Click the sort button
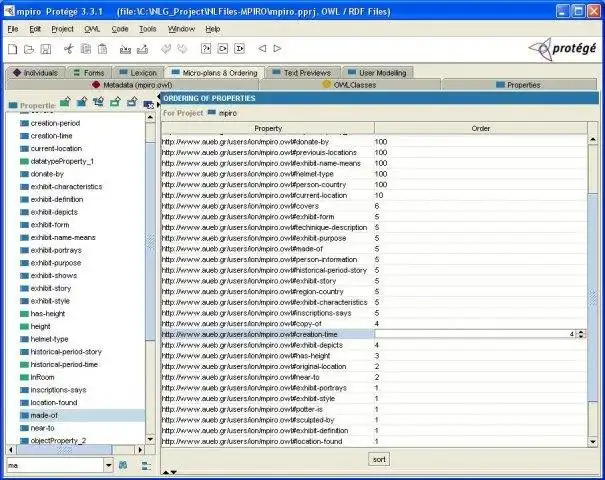605x480 pixels. pyautogui.click(x=379, y=459)
